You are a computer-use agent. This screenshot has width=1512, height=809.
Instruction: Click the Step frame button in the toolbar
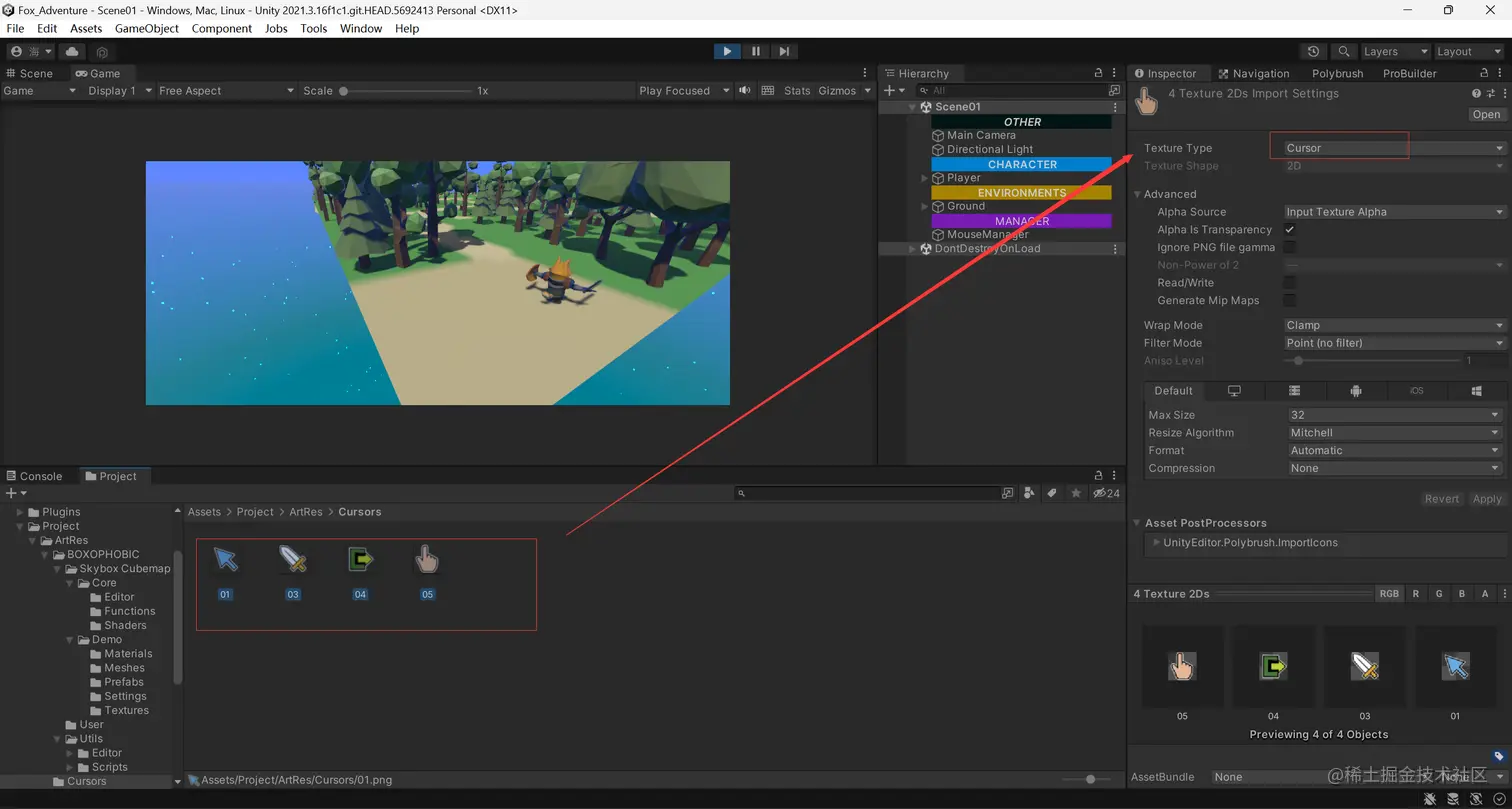784,51
